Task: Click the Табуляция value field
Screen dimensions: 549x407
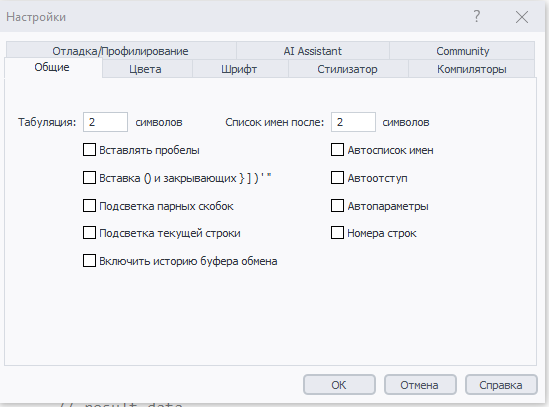Action: click(x=105, y=122)
